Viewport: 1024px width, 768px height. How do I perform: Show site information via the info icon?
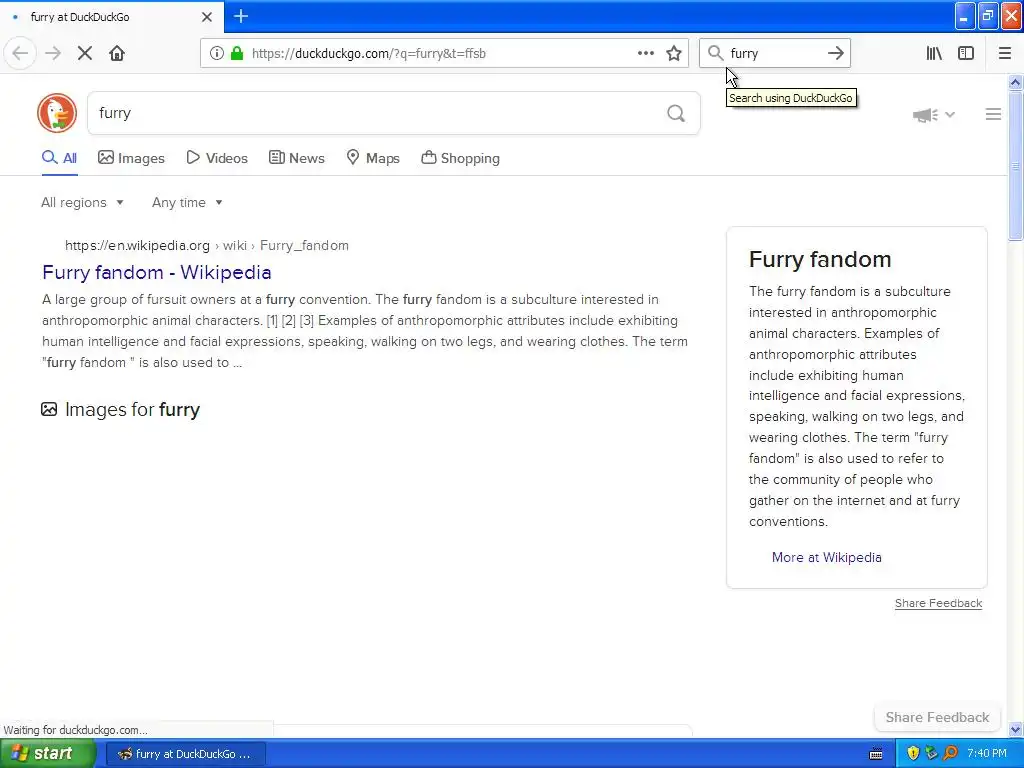point(216,53)
